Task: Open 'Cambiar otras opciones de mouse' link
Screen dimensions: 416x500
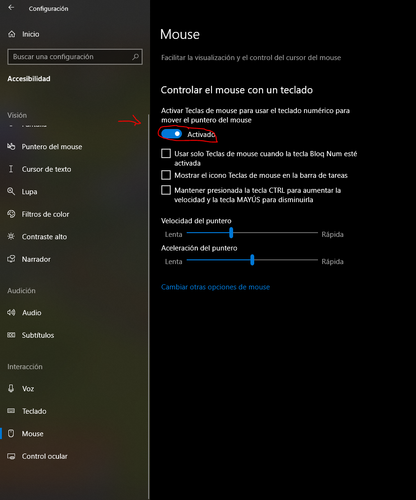Action: point(215,287)
